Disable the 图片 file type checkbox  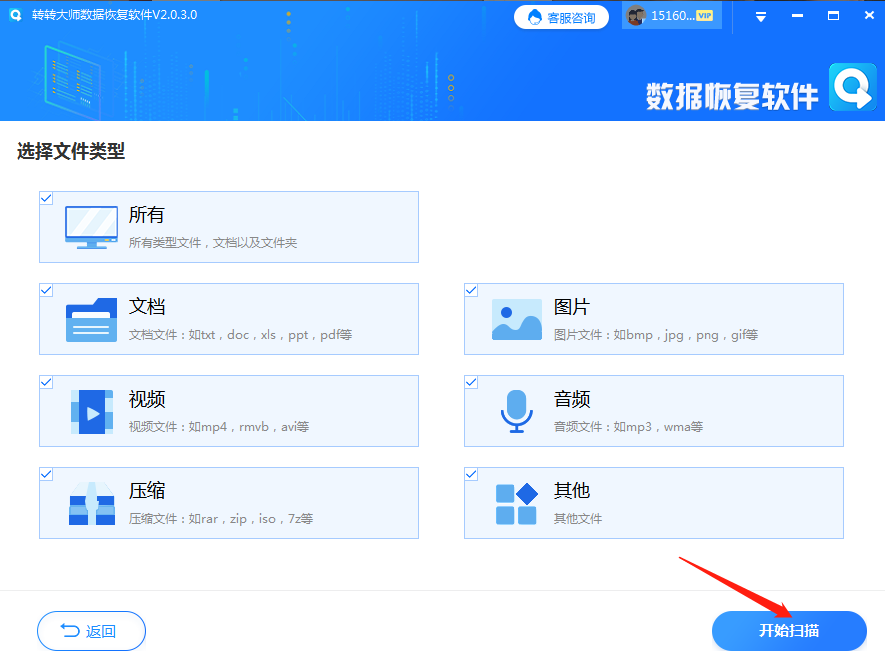coord(471,290)
